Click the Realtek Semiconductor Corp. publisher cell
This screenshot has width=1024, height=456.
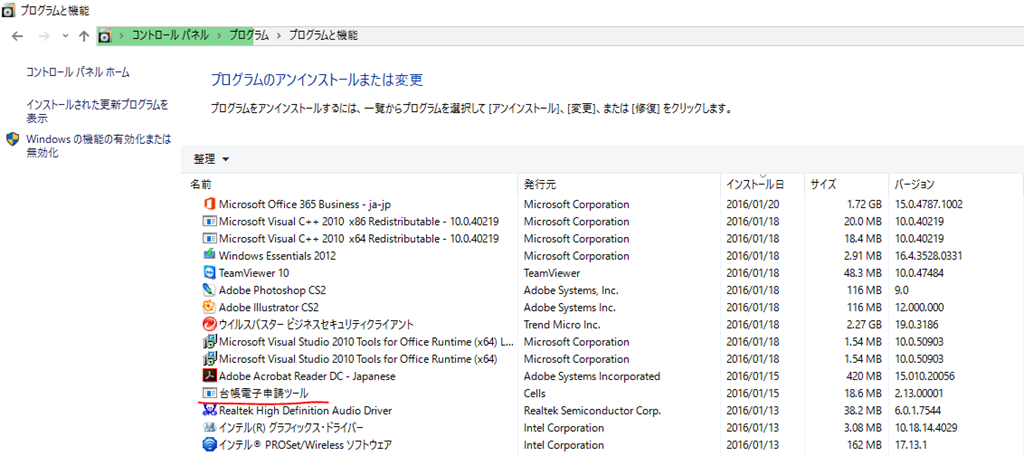pos(592,410)
